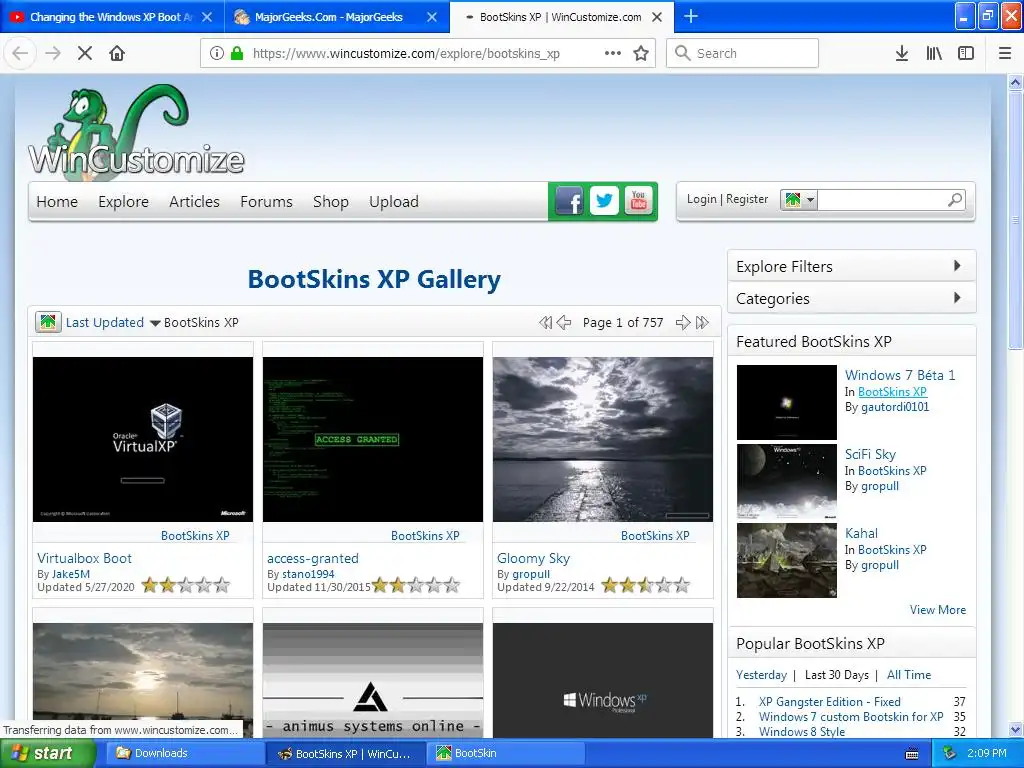The image size is (1024, 768).
Task: Open the page actions three-dot menu
Action: coord(613,53)
